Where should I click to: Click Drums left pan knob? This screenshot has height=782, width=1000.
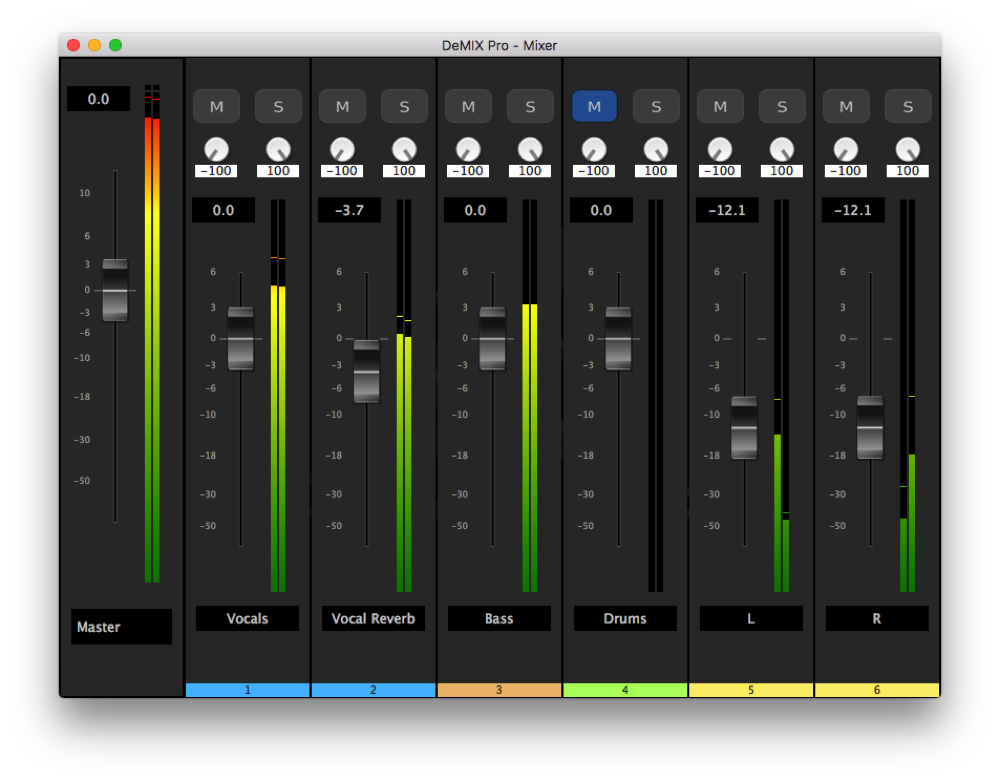[594, 149]
